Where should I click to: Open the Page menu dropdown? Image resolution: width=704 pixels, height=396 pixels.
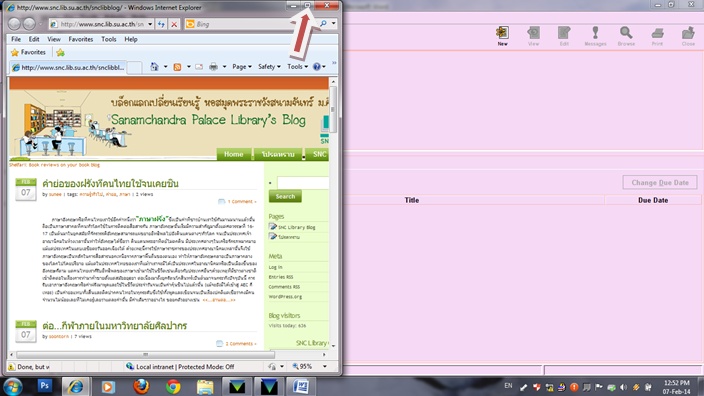[242, 66]
